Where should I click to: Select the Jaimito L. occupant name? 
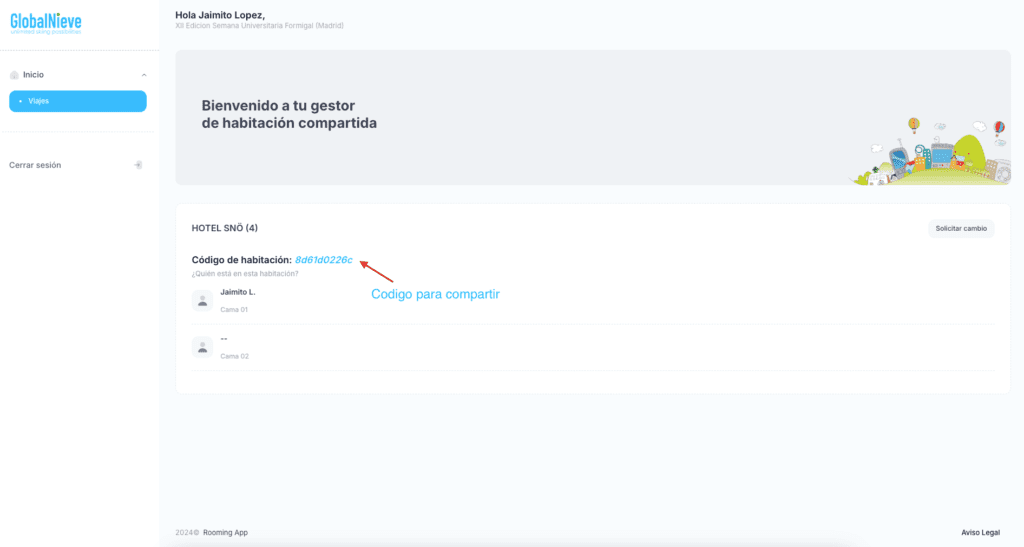tap(238, 292)
